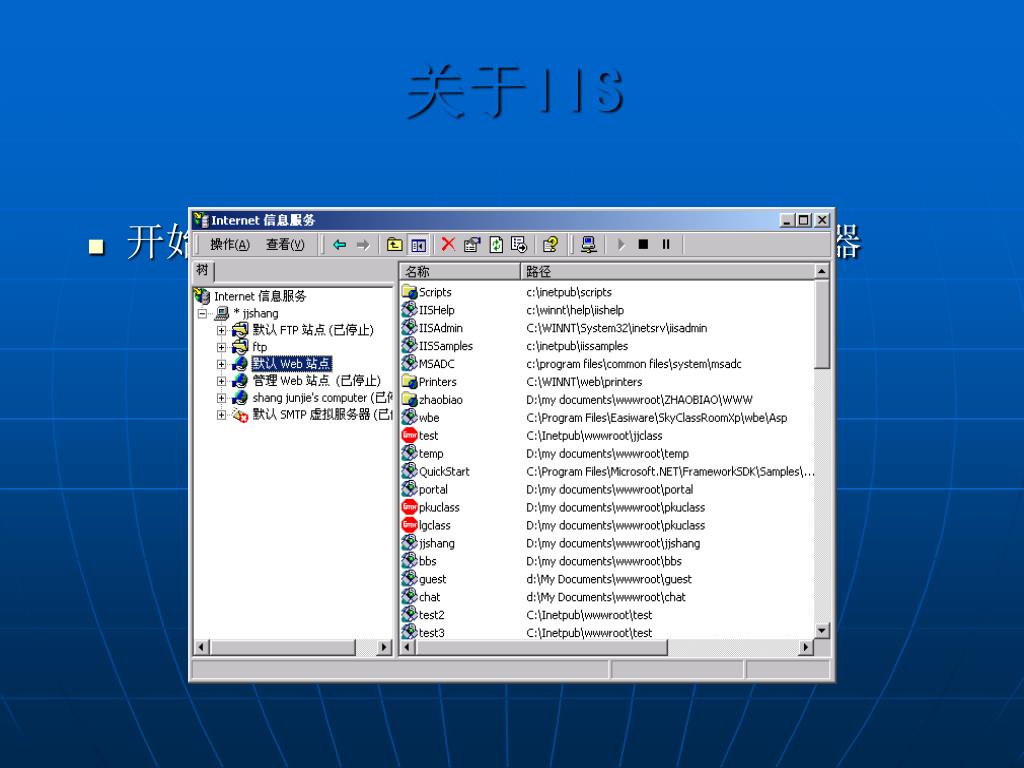Click the temp directory icon
The height and width of the screenshot is (768, 1024).
(409, 453)
